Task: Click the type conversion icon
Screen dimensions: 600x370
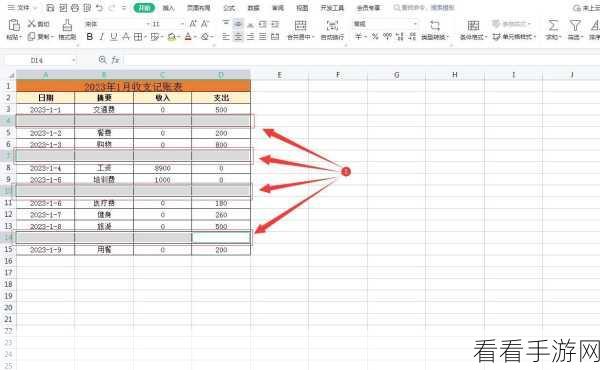Action: click(x=435, y=25)
